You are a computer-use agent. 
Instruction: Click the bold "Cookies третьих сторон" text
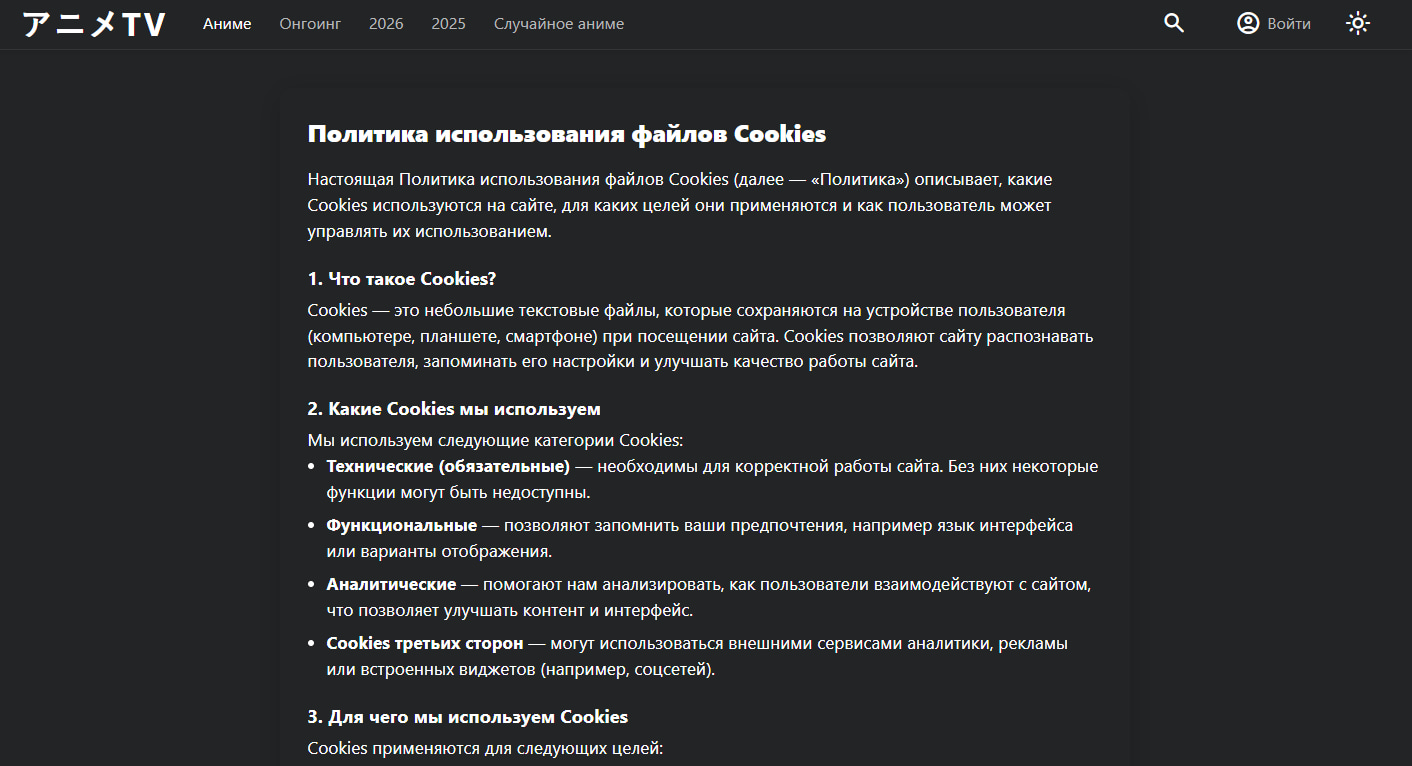tap(424, 643)
